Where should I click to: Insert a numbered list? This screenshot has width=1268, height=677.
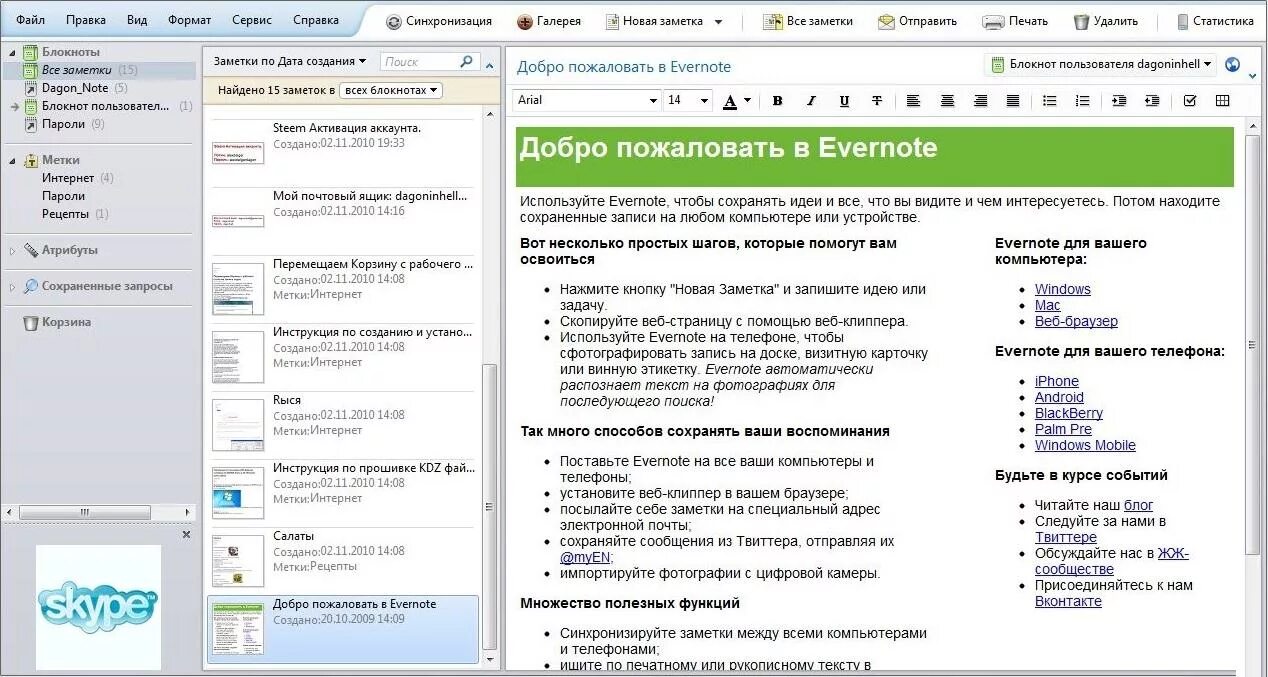[1082, 100]
